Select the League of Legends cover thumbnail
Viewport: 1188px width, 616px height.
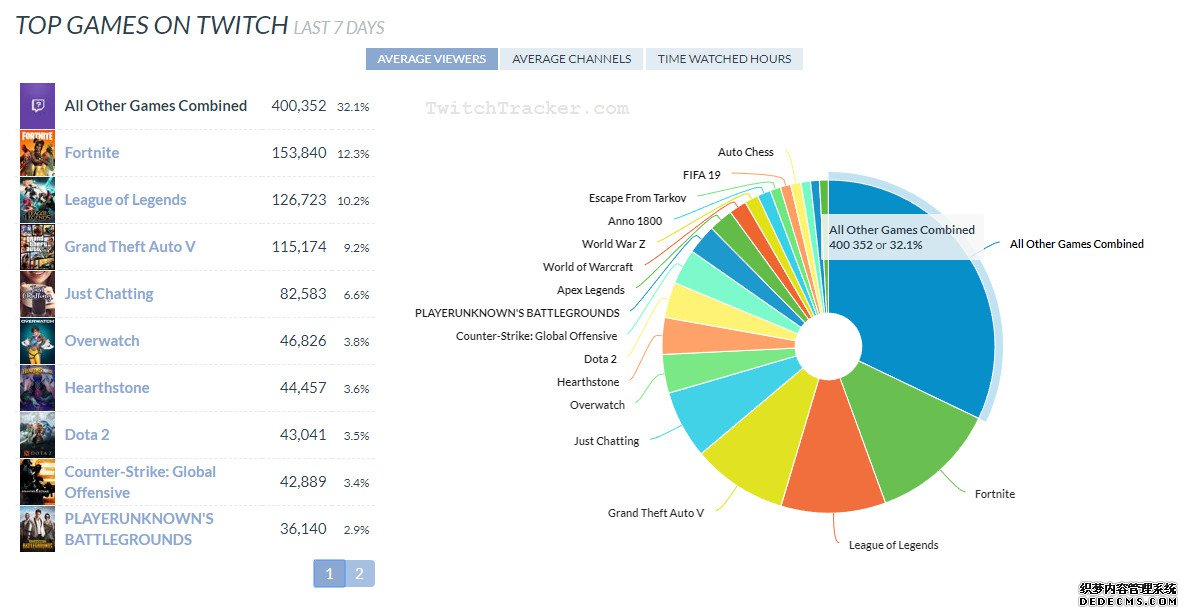37,200
